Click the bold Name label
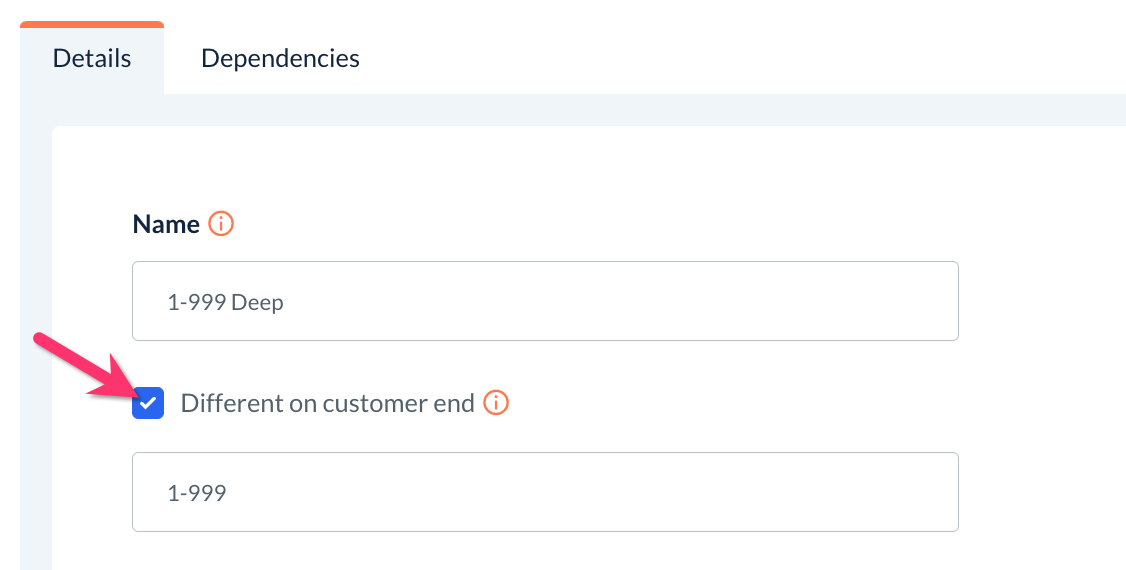Screen dimensions: 1126x570 pos(166,224)
